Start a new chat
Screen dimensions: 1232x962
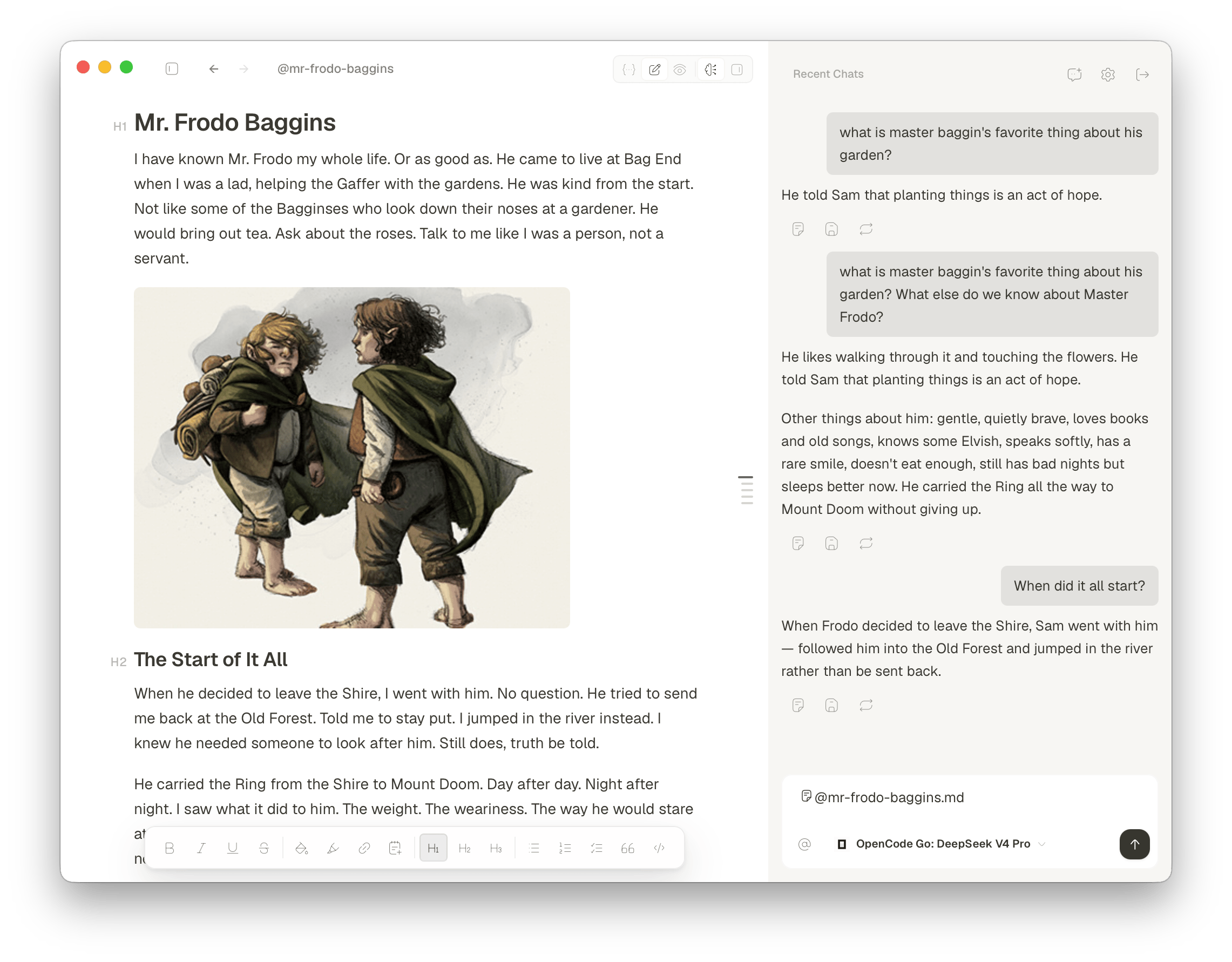coord(1074,74)
